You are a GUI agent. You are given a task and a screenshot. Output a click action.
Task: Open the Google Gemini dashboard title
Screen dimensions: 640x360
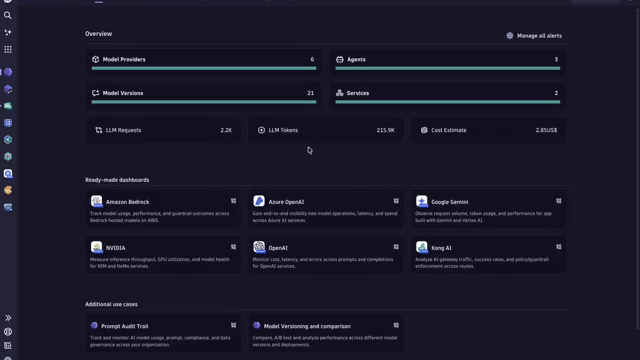click(x=450, y=202)
